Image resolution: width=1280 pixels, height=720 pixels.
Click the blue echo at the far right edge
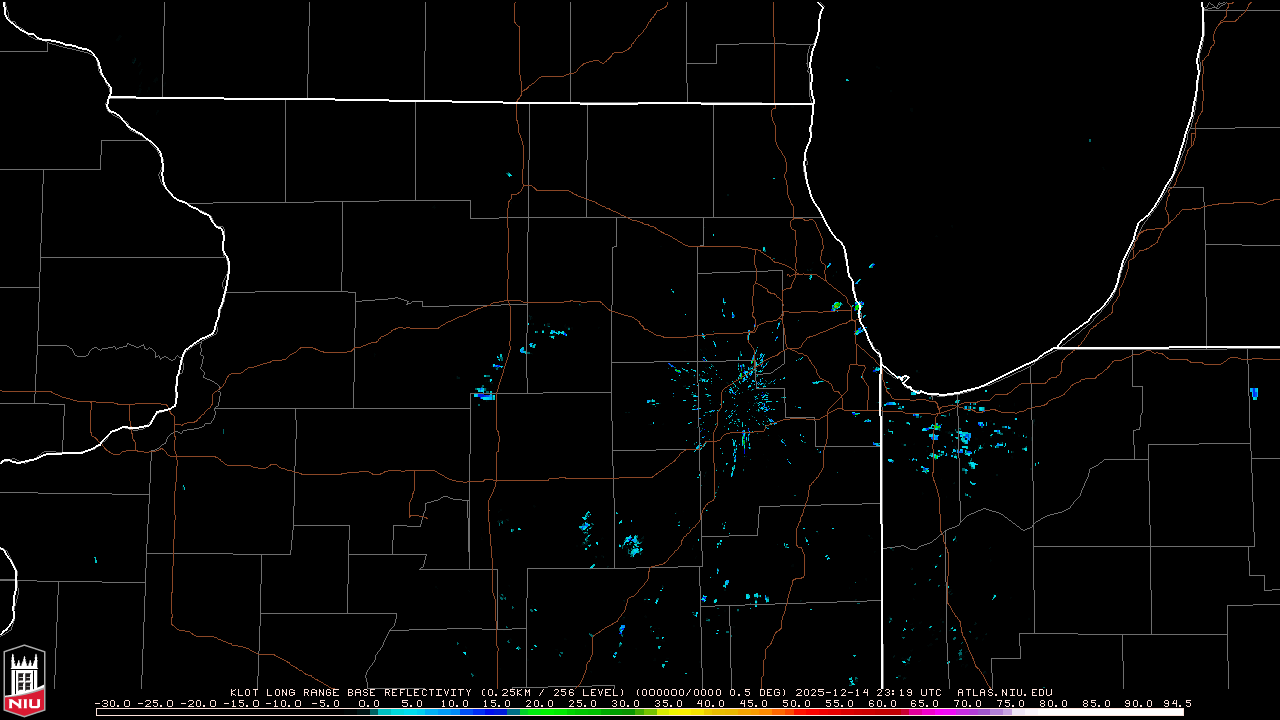[1254, 393]
